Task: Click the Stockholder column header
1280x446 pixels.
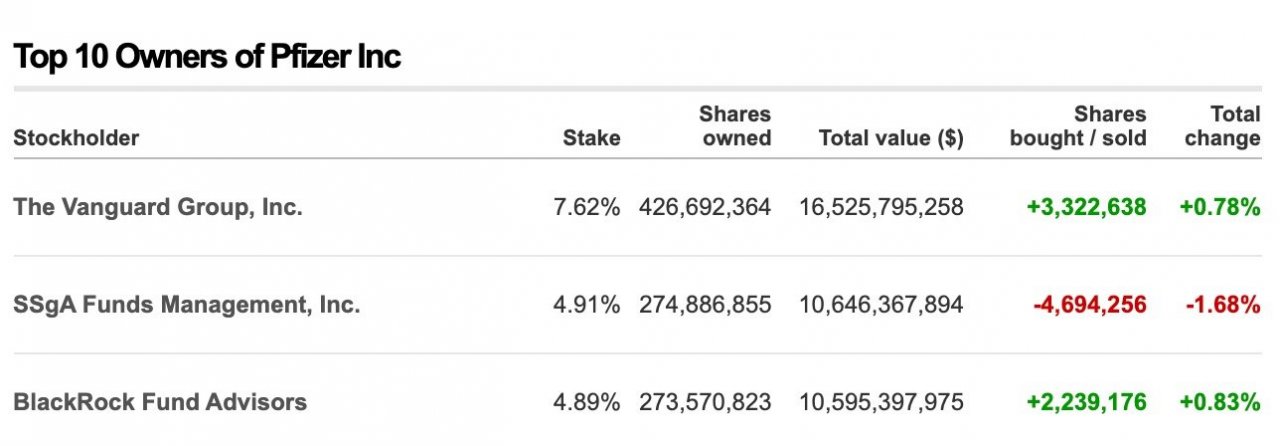Action: click(x=76, y=138)
